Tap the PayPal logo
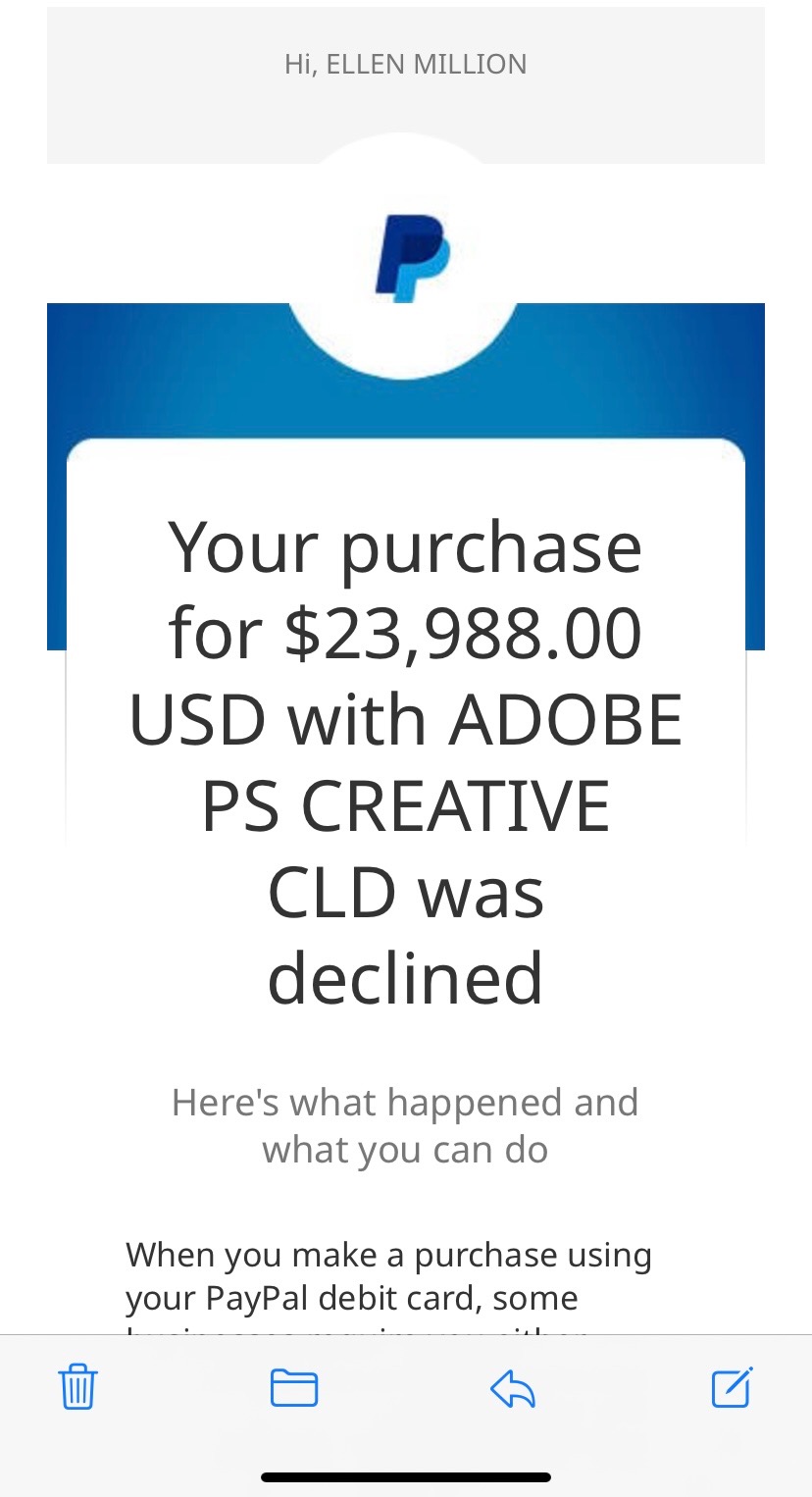Viewport: 812px width, 1497px height. coord(411,257)
